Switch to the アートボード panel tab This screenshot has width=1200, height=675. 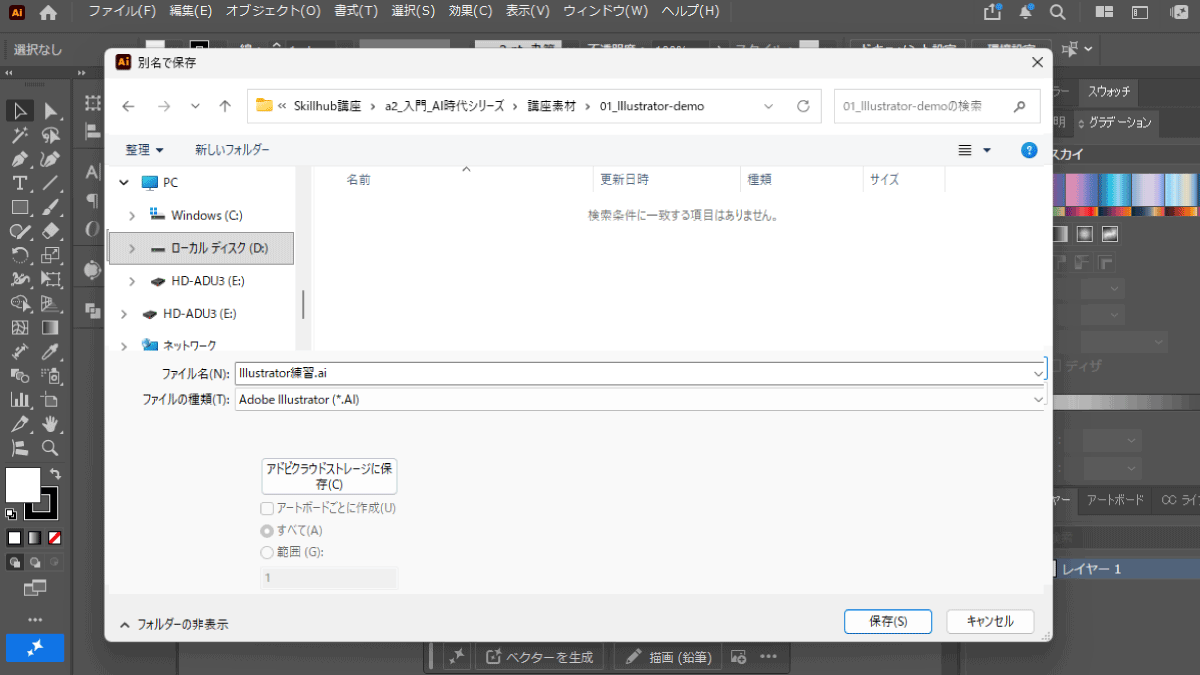(x=1115, y=500)
